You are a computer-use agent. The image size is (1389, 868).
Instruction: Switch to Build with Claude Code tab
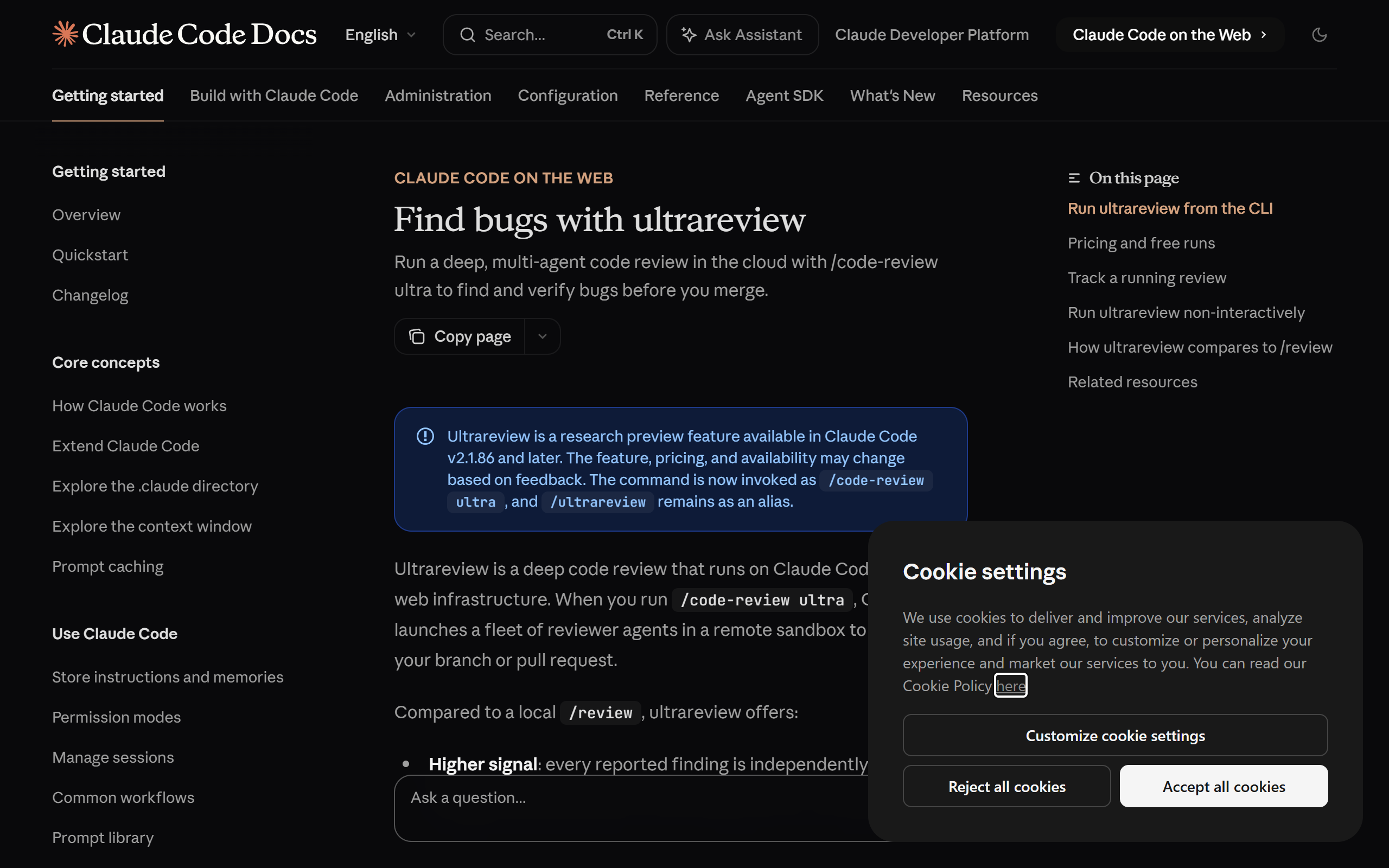pos(274,95)
